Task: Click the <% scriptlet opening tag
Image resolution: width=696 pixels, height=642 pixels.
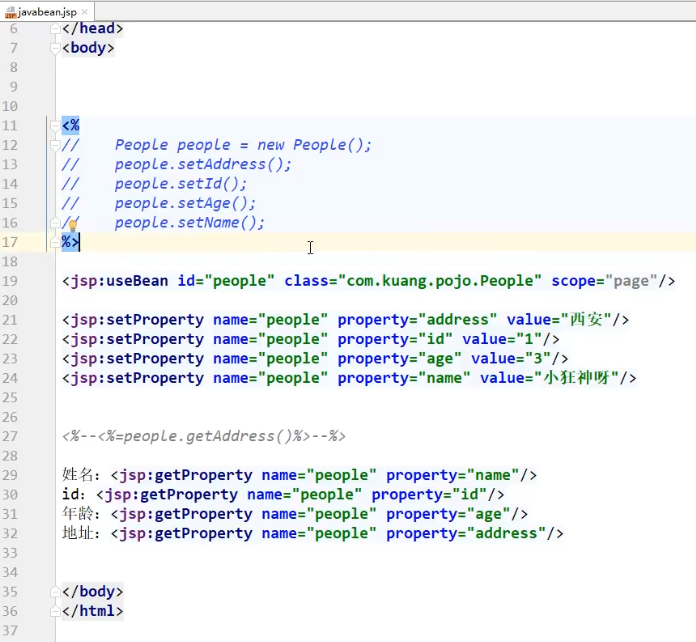Action: click(71, 126)
